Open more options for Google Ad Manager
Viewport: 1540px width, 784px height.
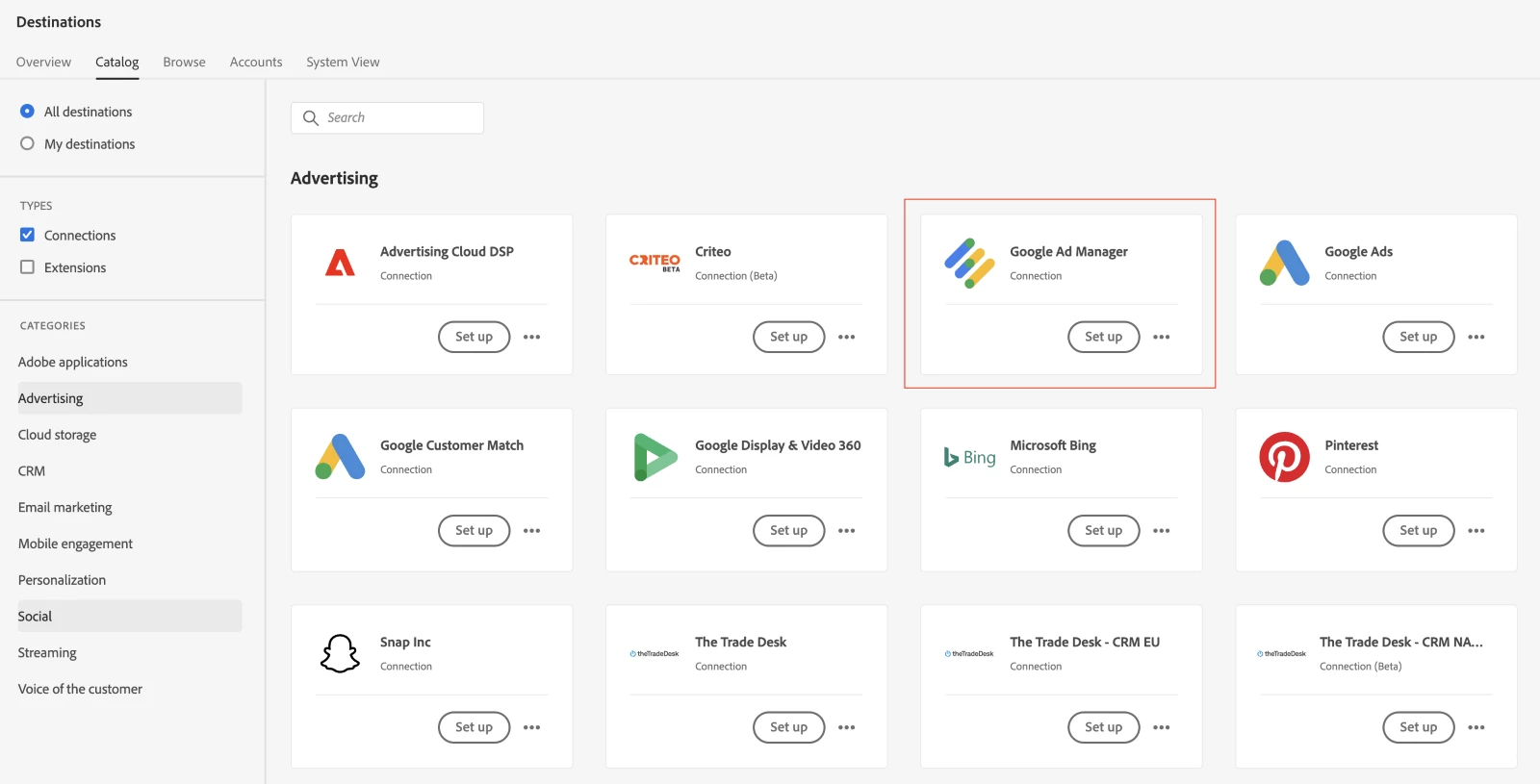pos(1162,337)
